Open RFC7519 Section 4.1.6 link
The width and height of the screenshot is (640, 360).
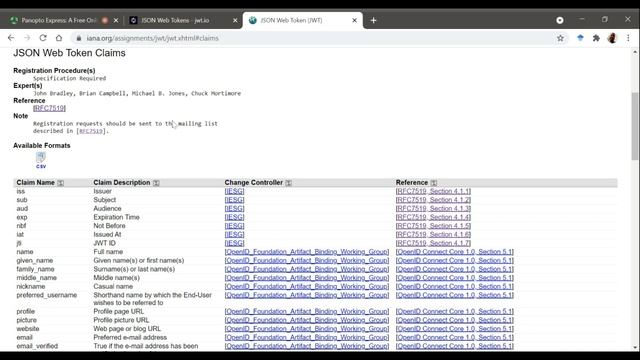click(x=433, y=234)
